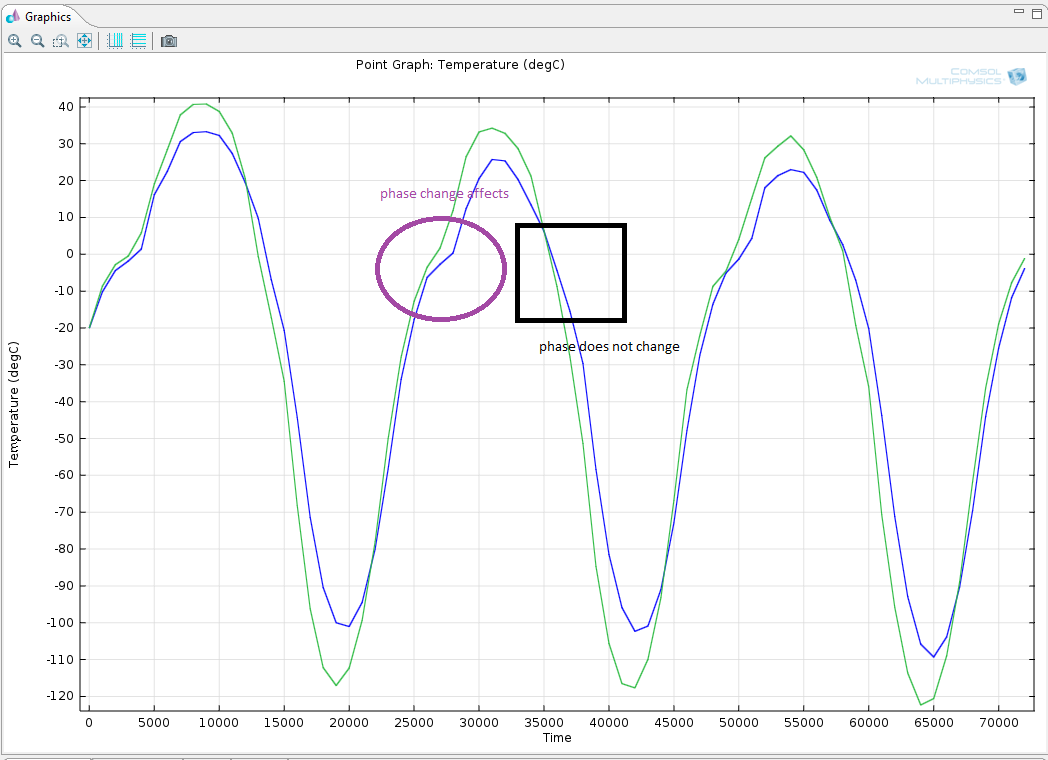Toggle x-axis log scale
The image size is (1048, 760).
pos(115,41)
